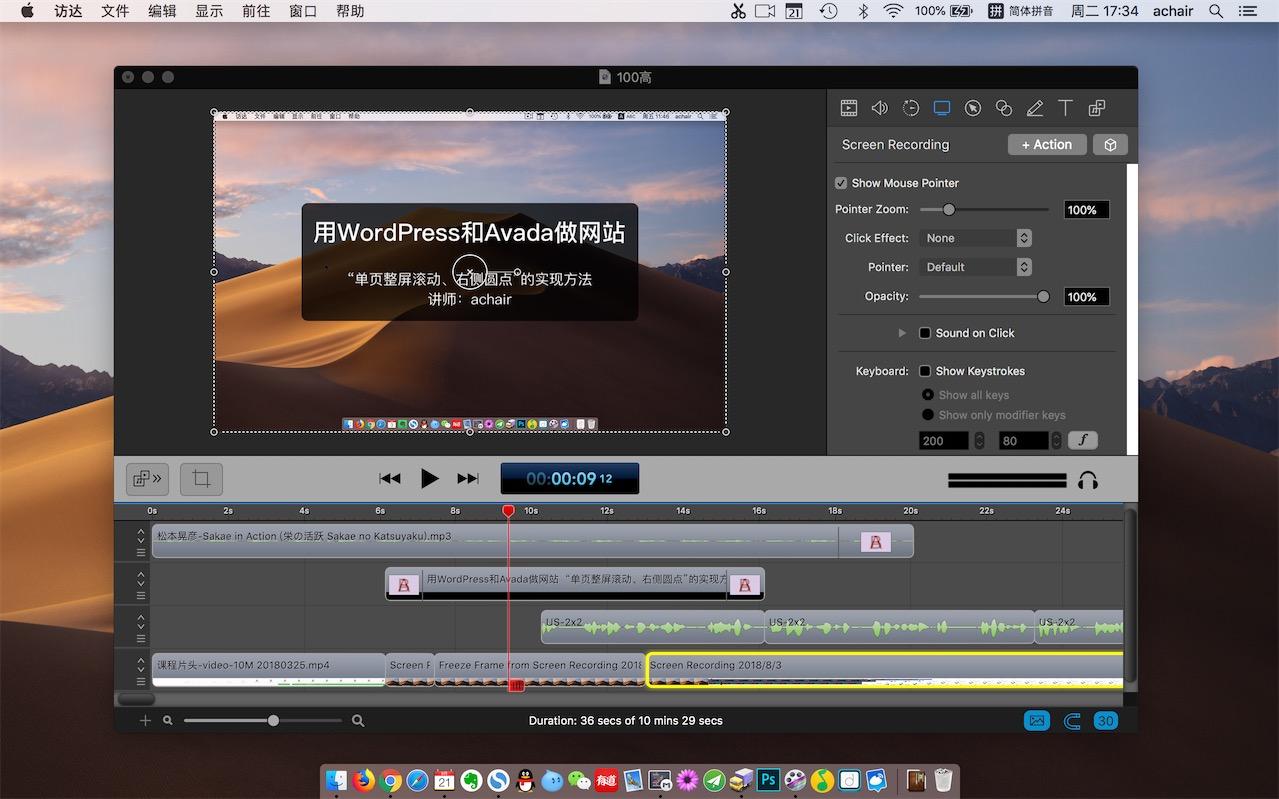Uncheck Show Mouse Pointer
Screen dimensions: 1279x799
click(841, 183)
